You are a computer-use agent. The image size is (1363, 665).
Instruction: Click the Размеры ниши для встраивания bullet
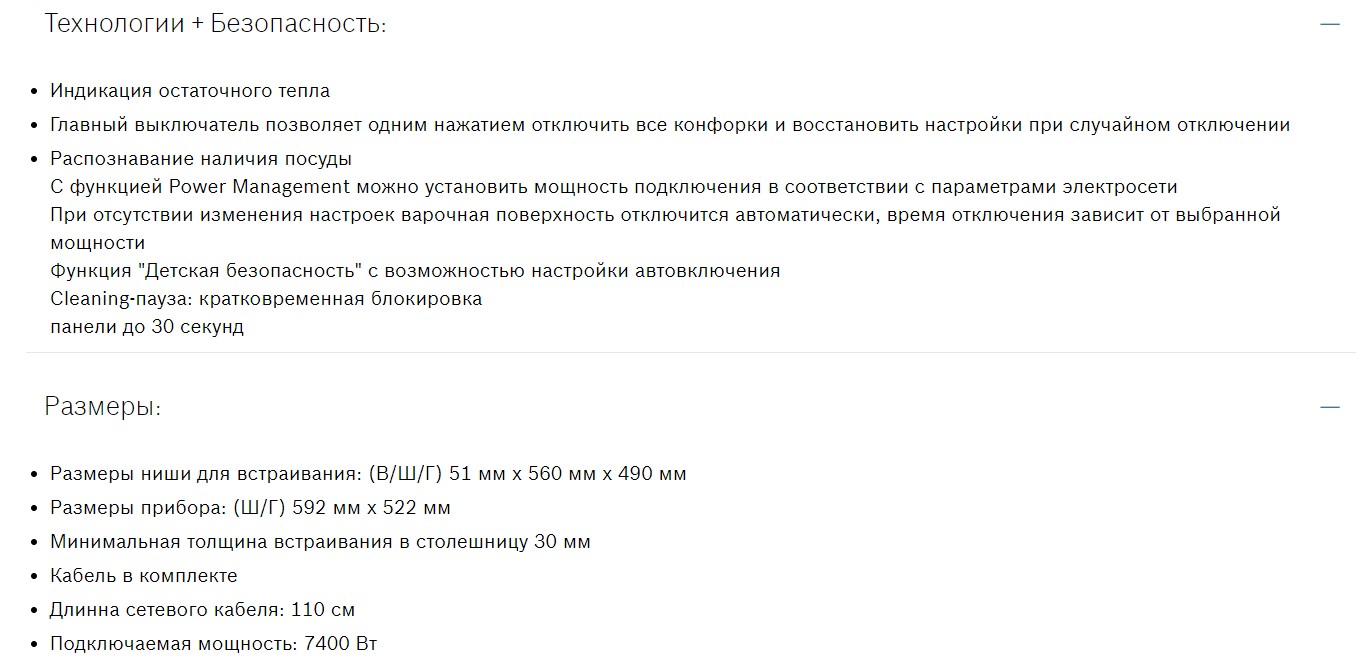pyautogui.click(x=368, y=474)
